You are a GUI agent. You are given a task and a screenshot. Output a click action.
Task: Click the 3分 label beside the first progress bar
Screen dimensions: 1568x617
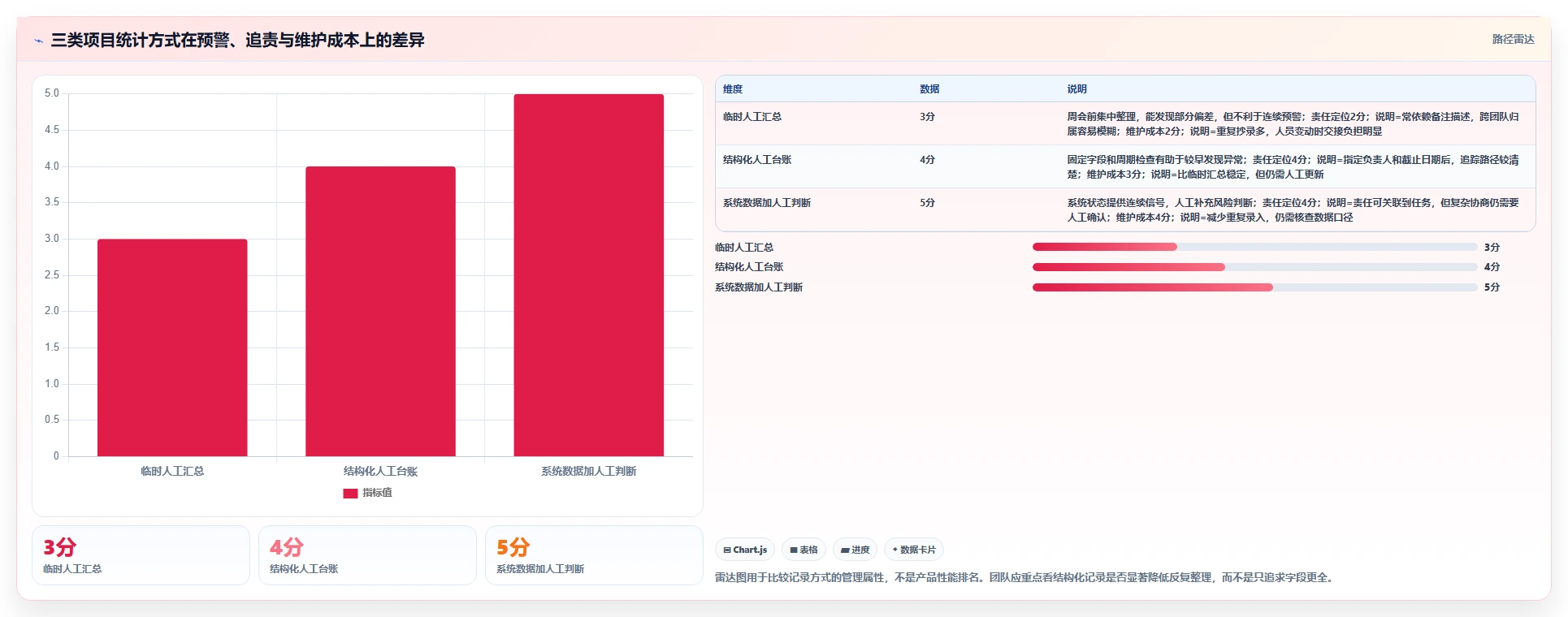point(1492,248)
